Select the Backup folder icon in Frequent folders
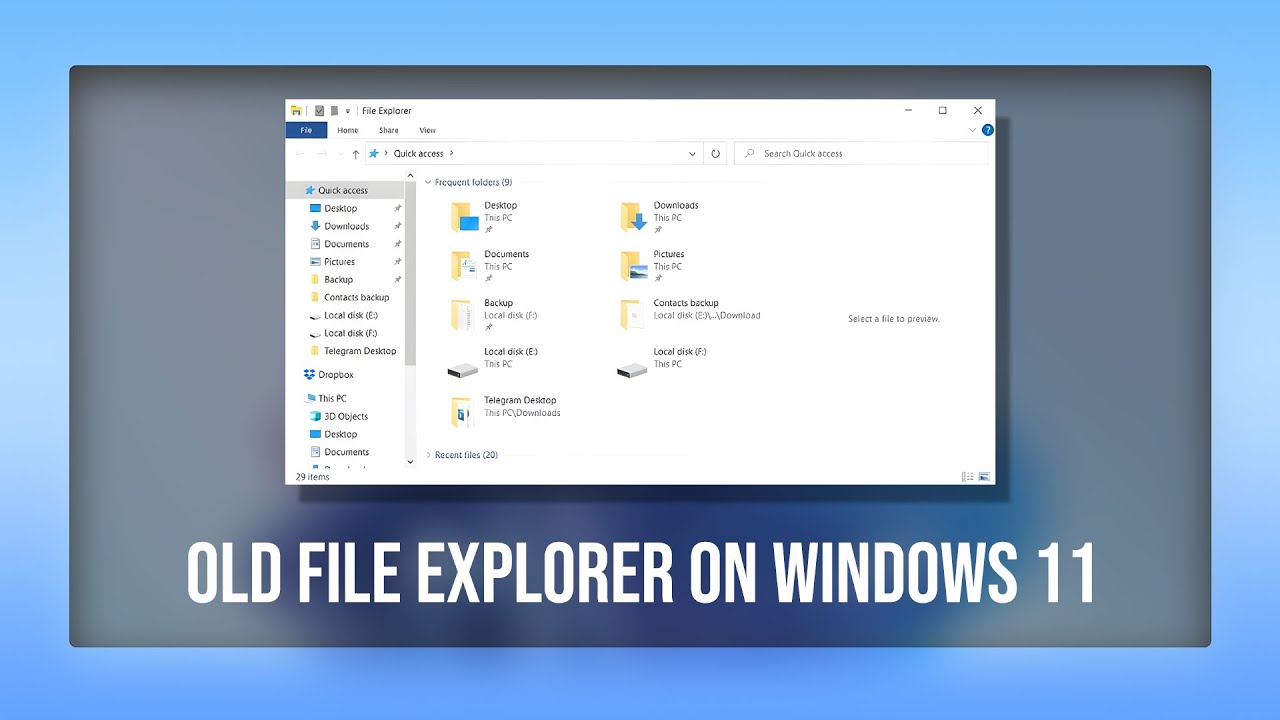This screenshot has height=720, width=1280. click(x=462, y=315)
